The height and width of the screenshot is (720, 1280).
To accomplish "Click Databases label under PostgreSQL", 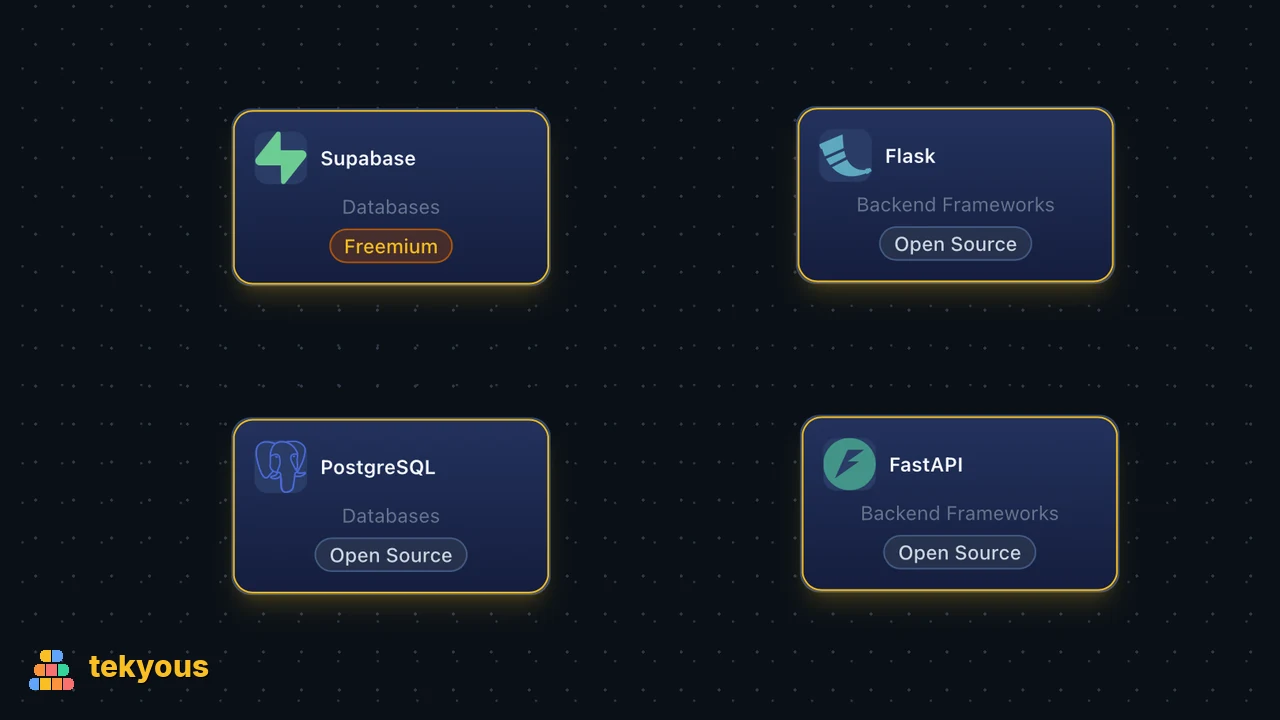I will (391, 516).
